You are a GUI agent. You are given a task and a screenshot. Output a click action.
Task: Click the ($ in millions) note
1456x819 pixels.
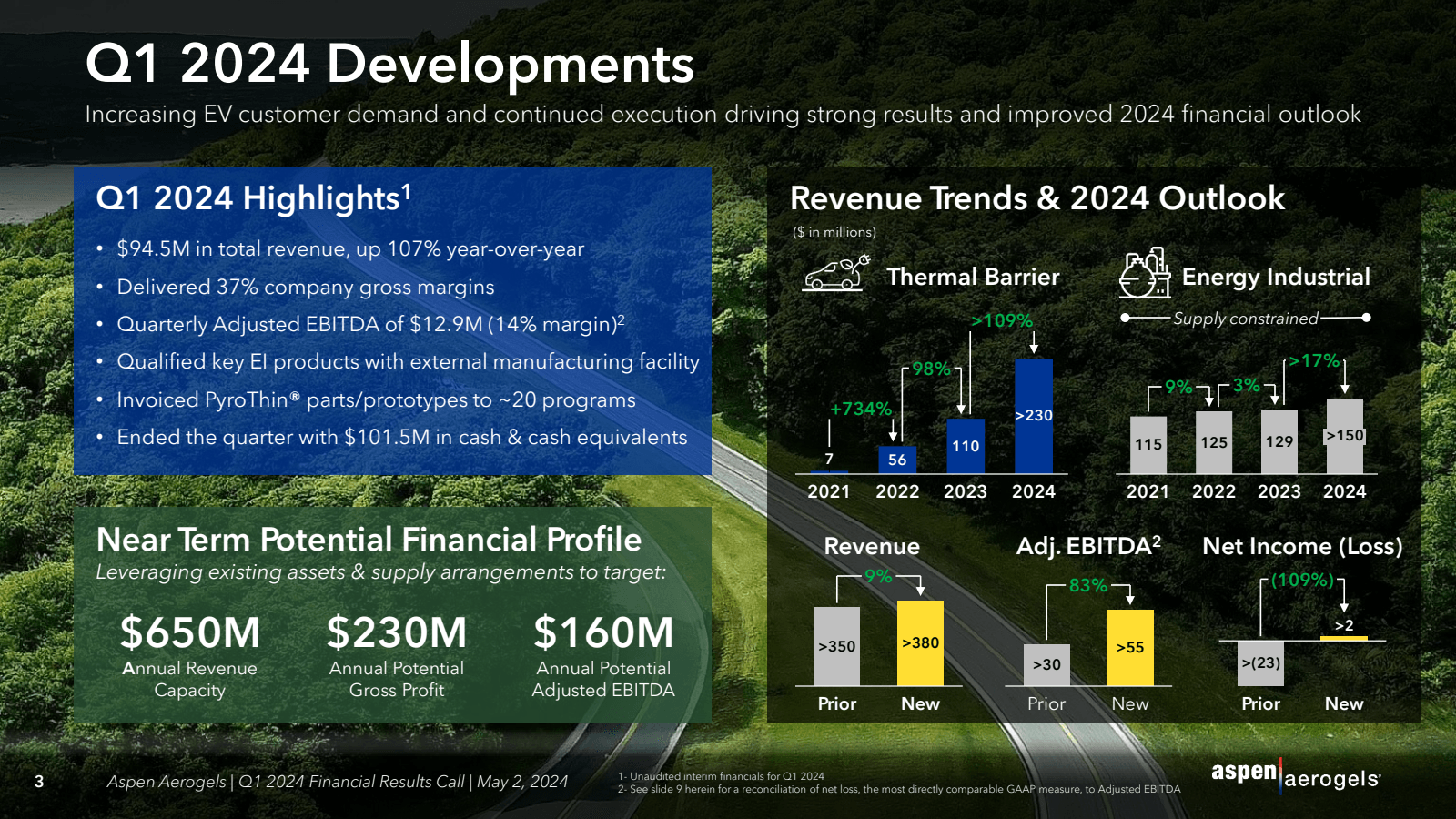(834, 232)
